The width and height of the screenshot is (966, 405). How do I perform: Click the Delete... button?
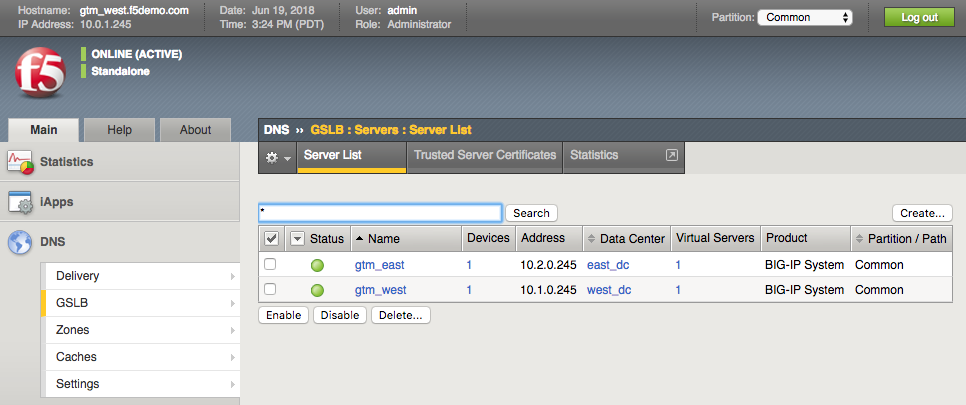pos(400,315)
